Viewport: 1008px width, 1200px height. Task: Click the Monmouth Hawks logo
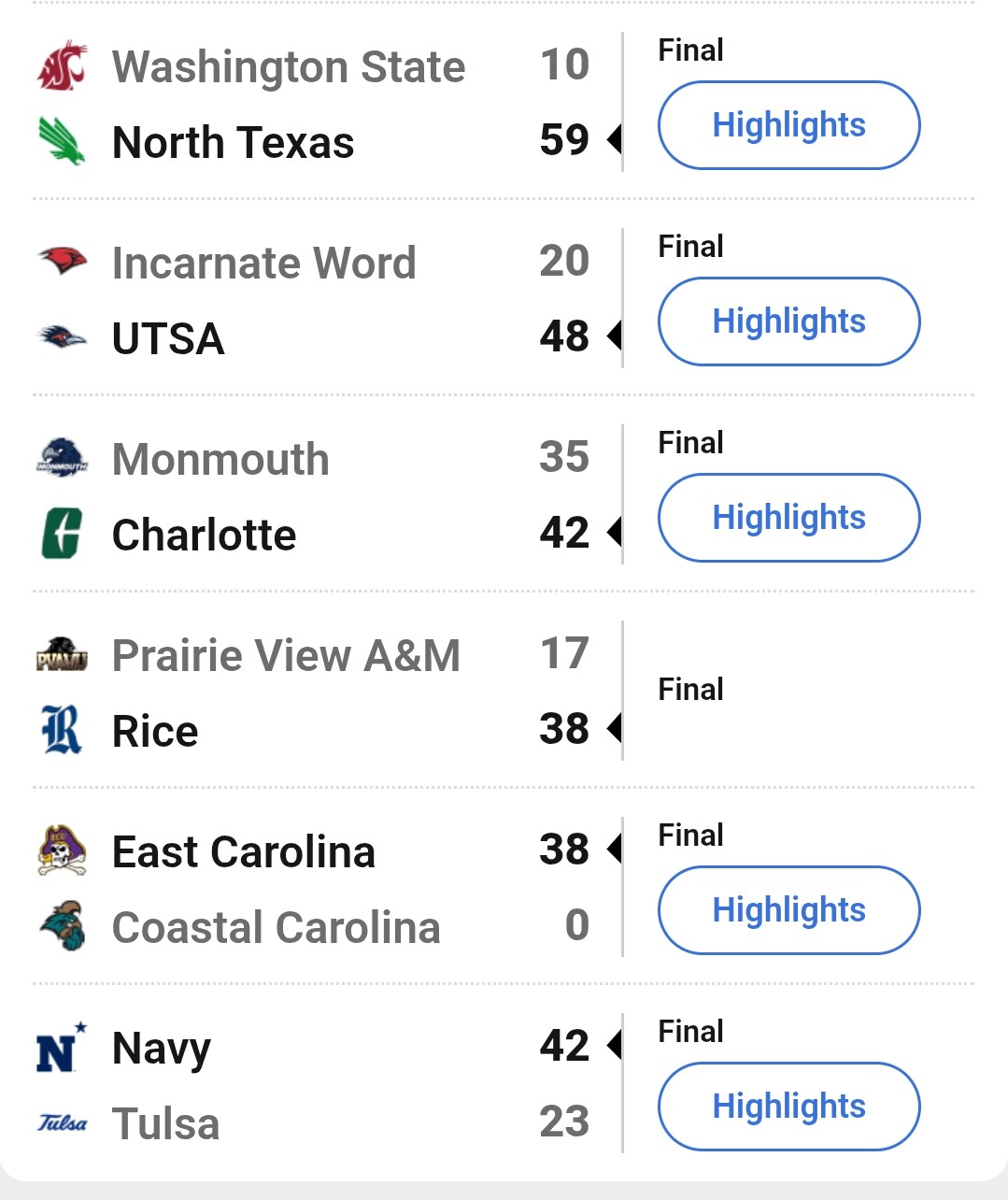[62, 458]
